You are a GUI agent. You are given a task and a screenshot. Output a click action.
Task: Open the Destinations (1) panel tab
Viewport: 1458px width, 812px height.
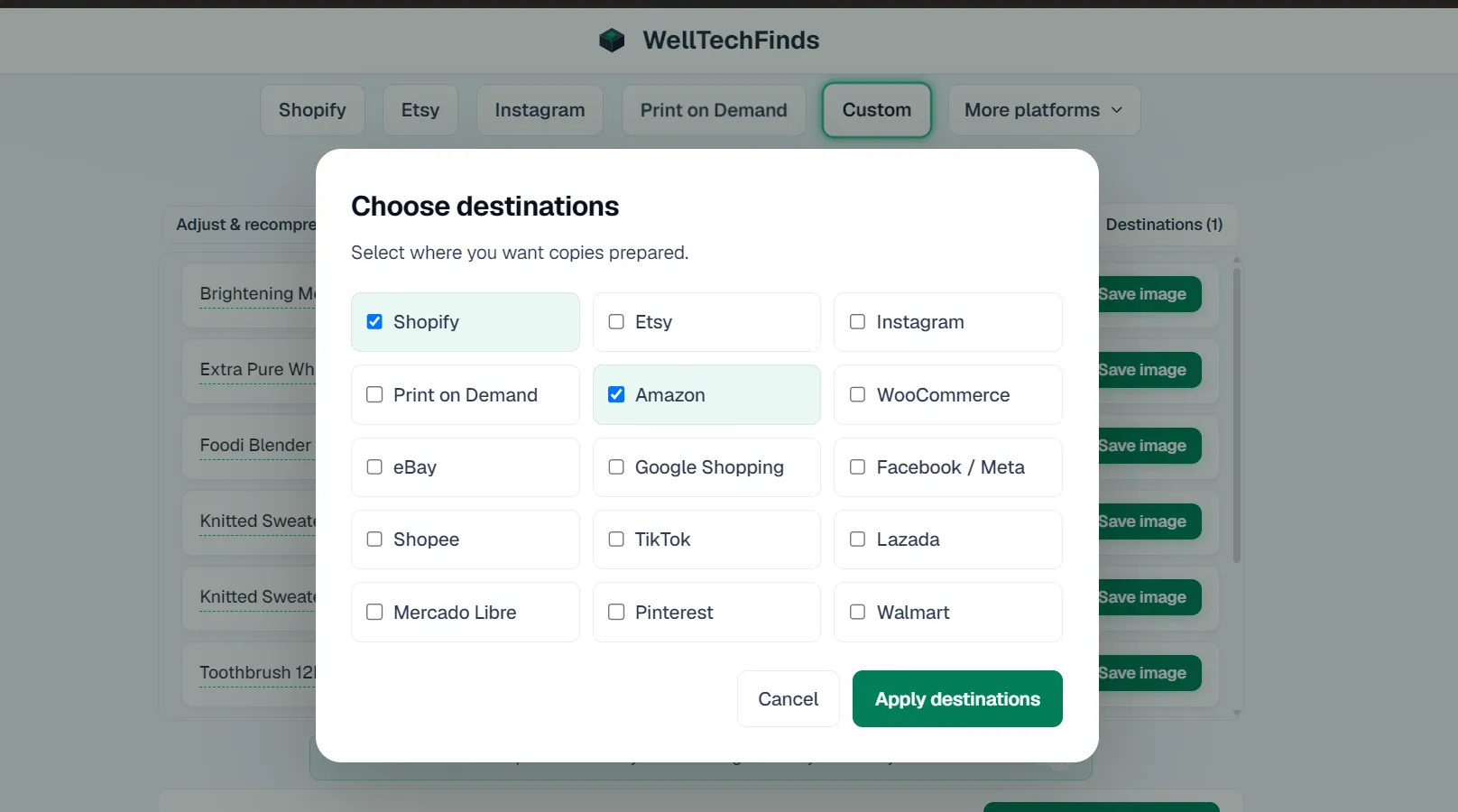1164,225
